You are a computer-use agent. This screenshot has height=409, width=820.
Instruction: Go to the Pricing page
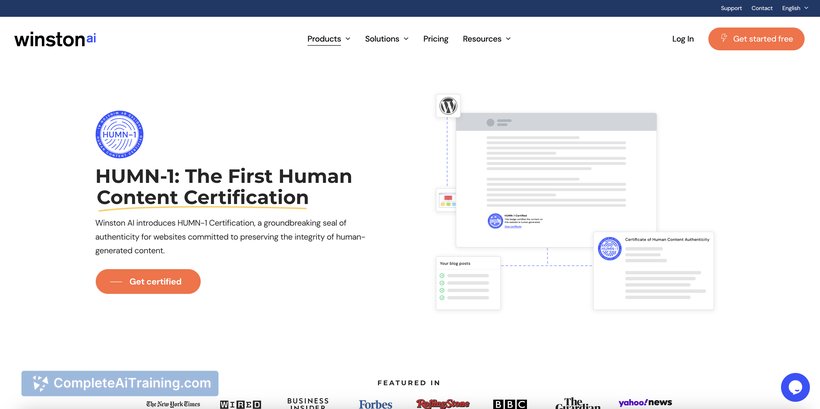pos(436,39)
